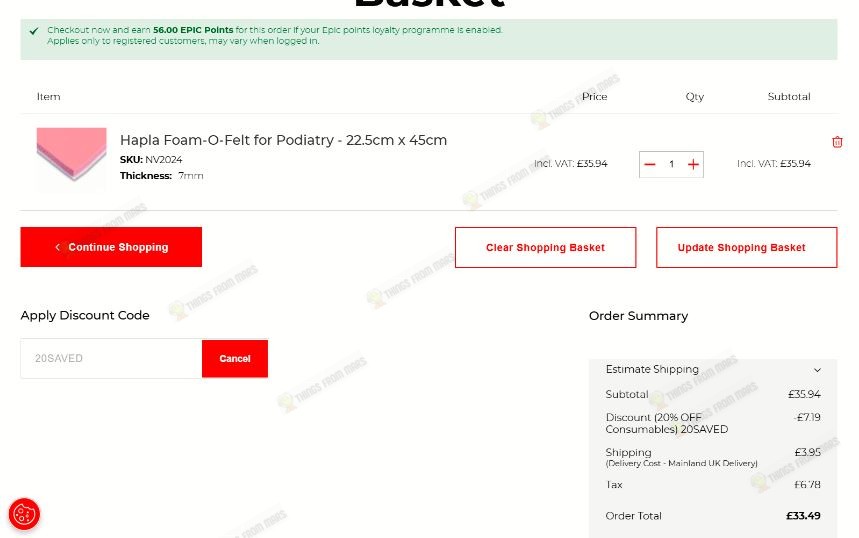Screen dimensions: 859x538
Task: Decrease quantity with the minus button
Action: [650, 164]
